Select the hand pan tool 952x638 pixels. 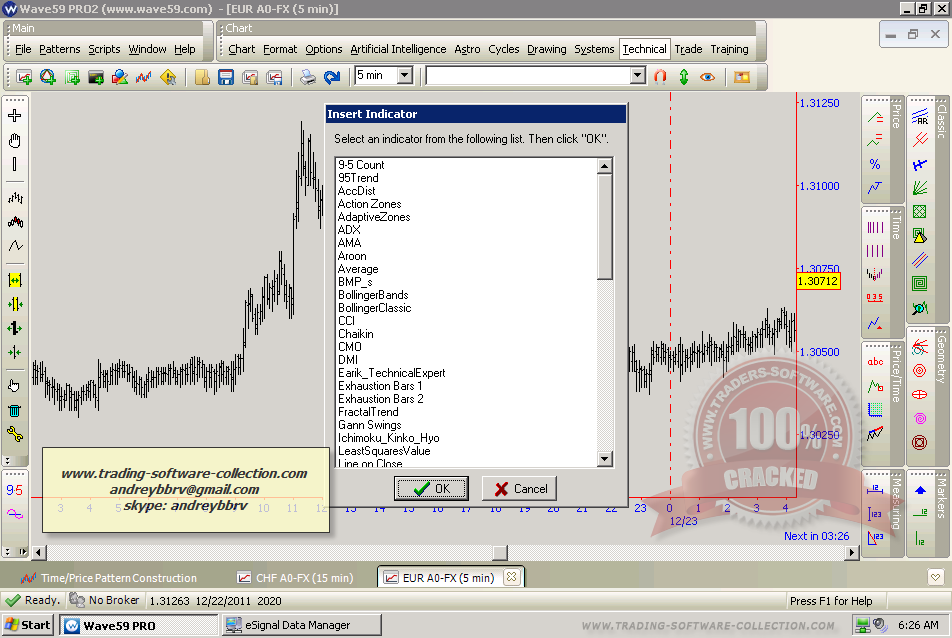(x=15, y=140)
